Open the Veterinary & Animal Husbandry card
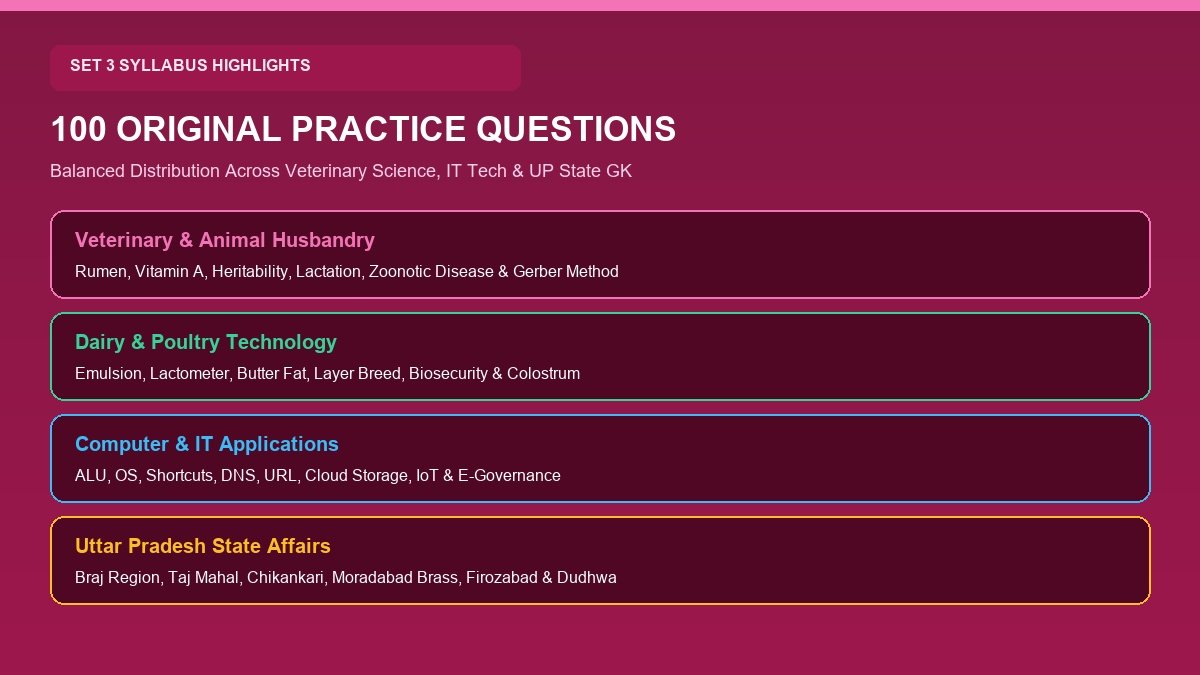The height and width of the screenshot is (675, 1200). pos(600,254)
